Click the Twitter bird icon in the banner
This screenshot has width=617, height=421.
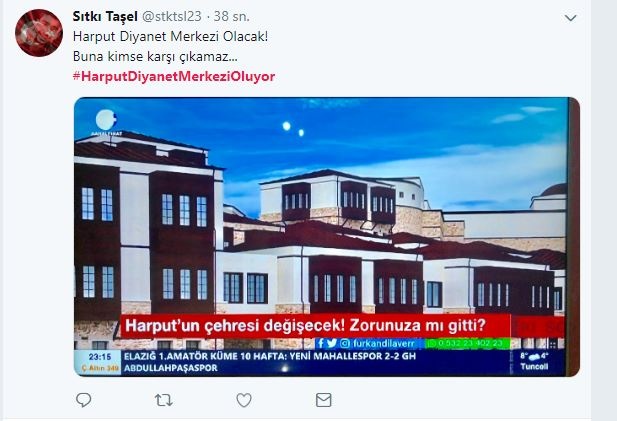pos(332,343)
